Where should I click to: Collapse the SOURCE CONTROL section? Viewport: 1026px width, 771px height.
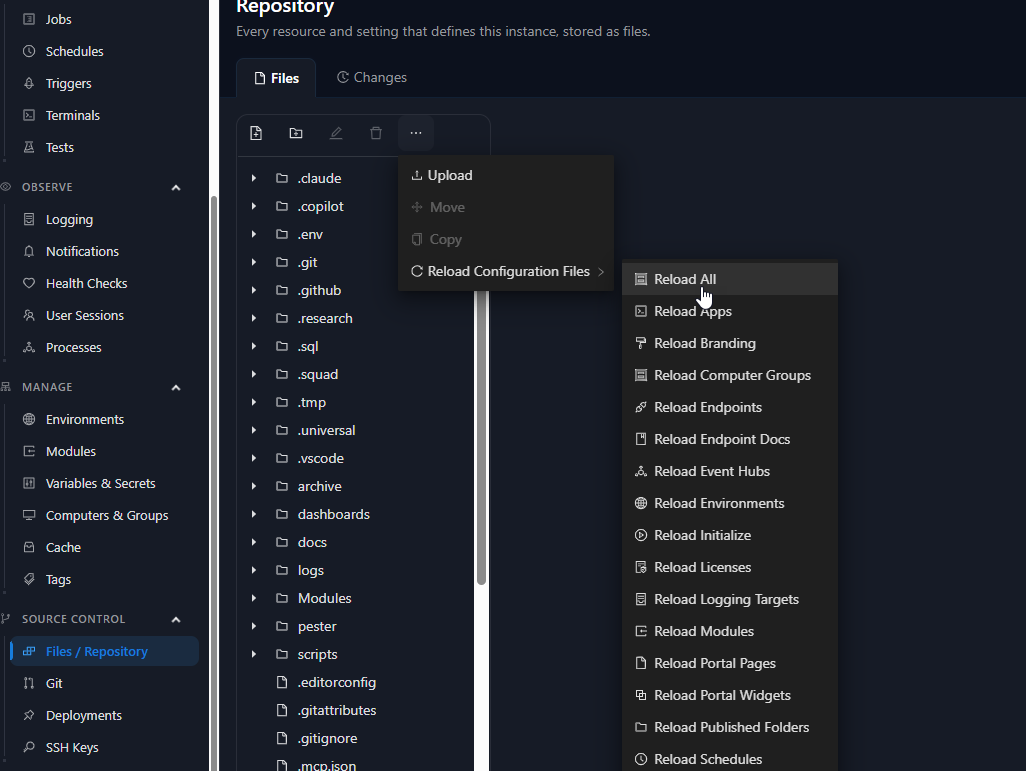(x=175, y=620)
